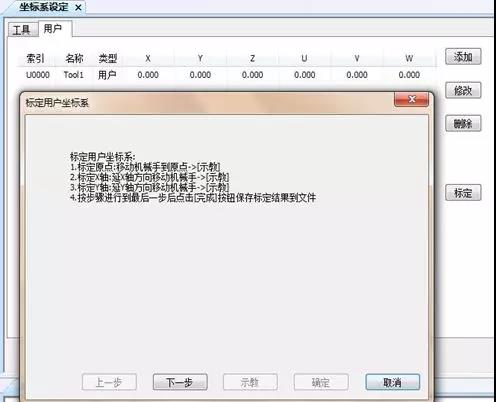The width and height of the screenshot is (496, 402).
Task: Click the 修改 button
Action: coord(463,90)
